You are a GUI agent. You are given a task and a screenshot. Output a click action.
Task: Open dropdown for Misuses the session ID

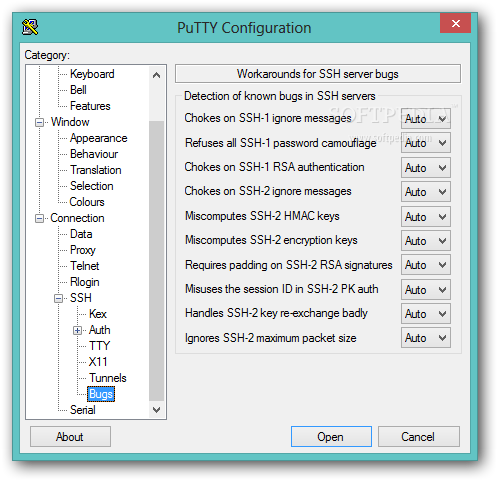426,290
